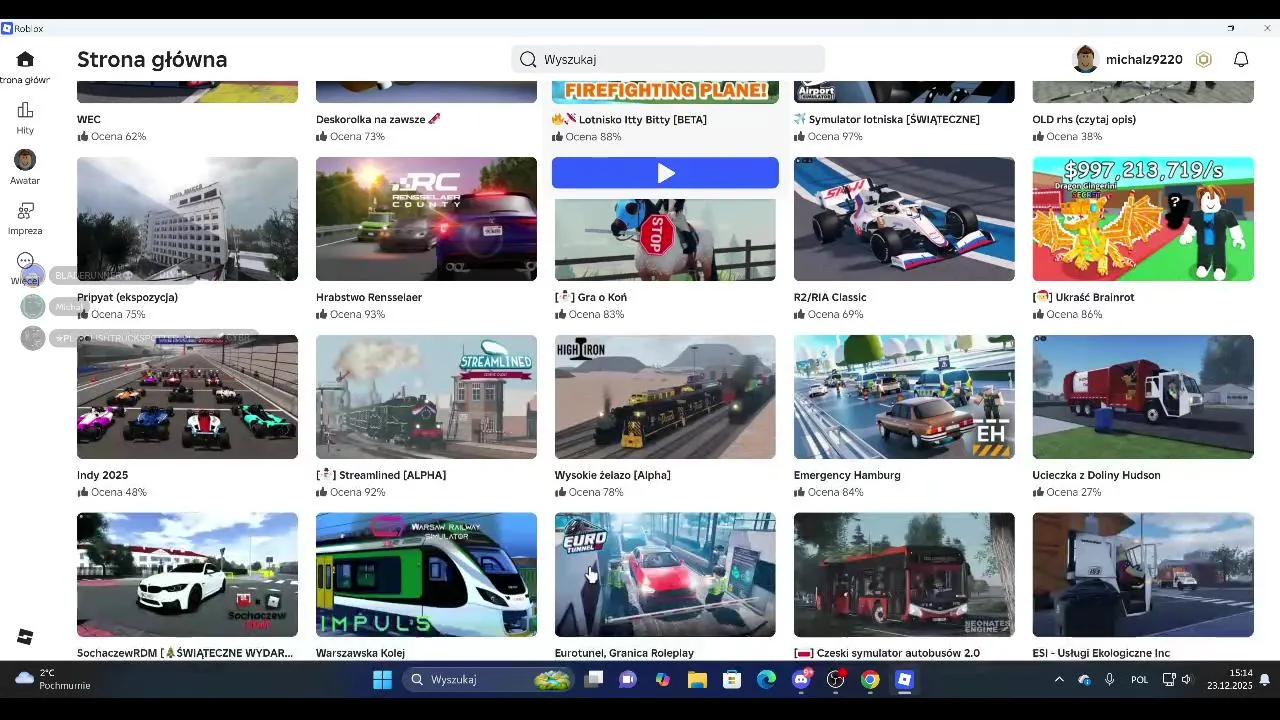Open the Task View taskbar icon

(x=594, y=680)
